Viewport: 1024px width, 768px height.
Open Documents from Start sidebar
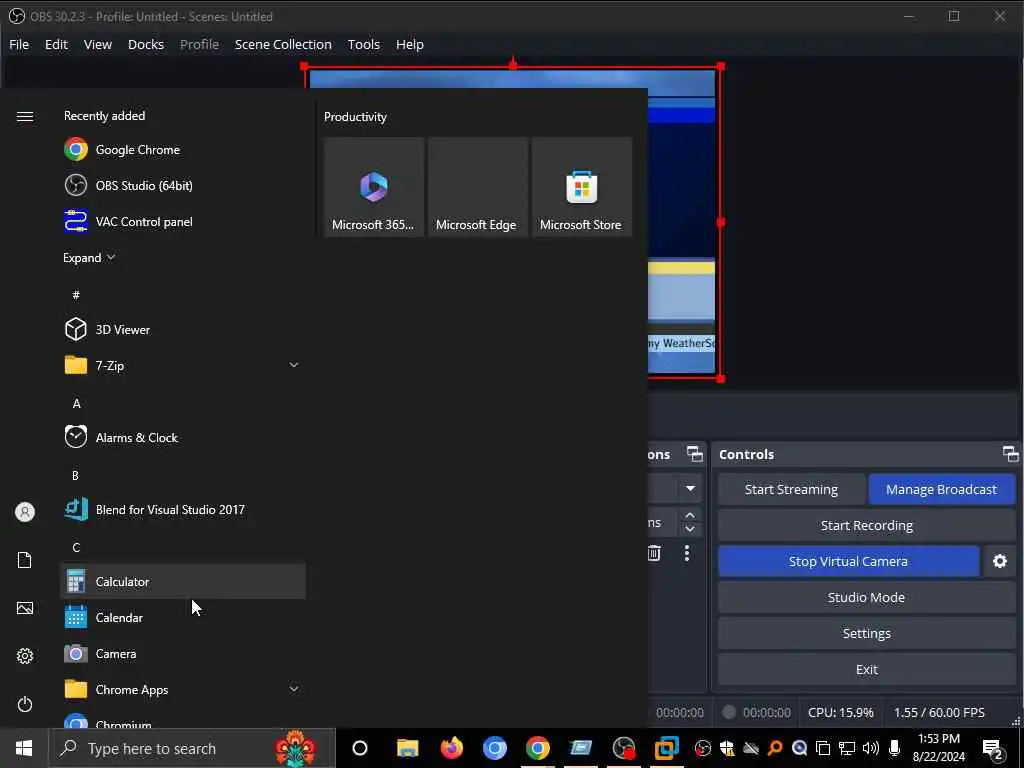pos(25,560)
